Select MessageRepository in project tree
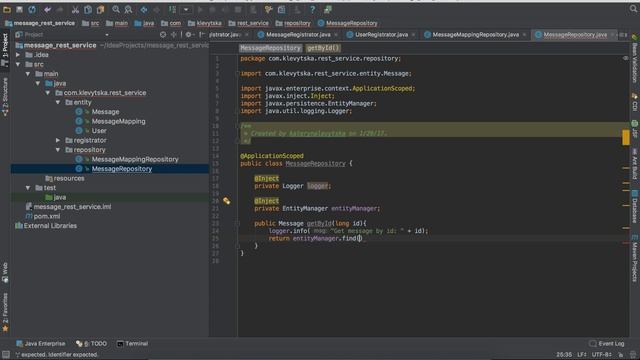640x360 pixels. 122,169
